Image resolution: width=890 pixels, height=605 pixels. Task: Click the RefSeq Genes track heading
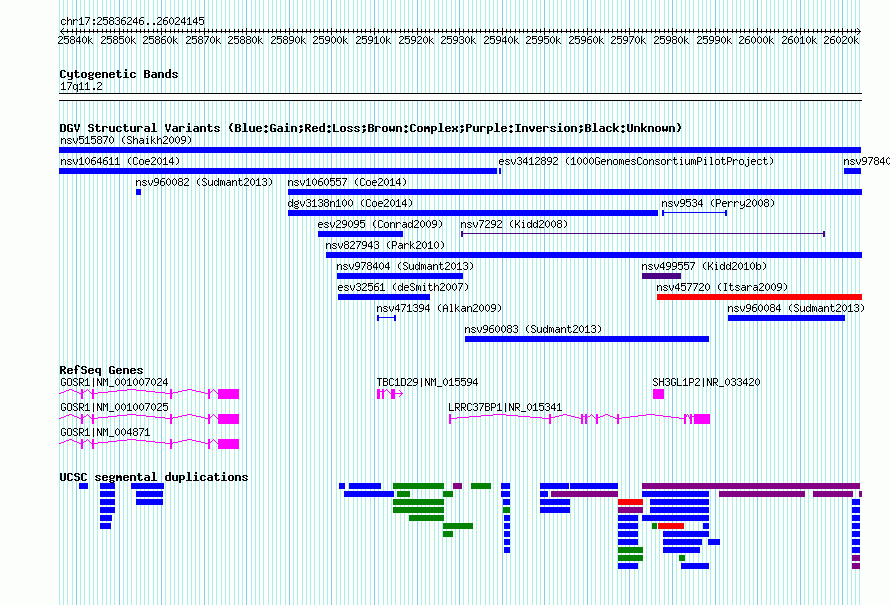pyautogui.click(x=102, y=370)
